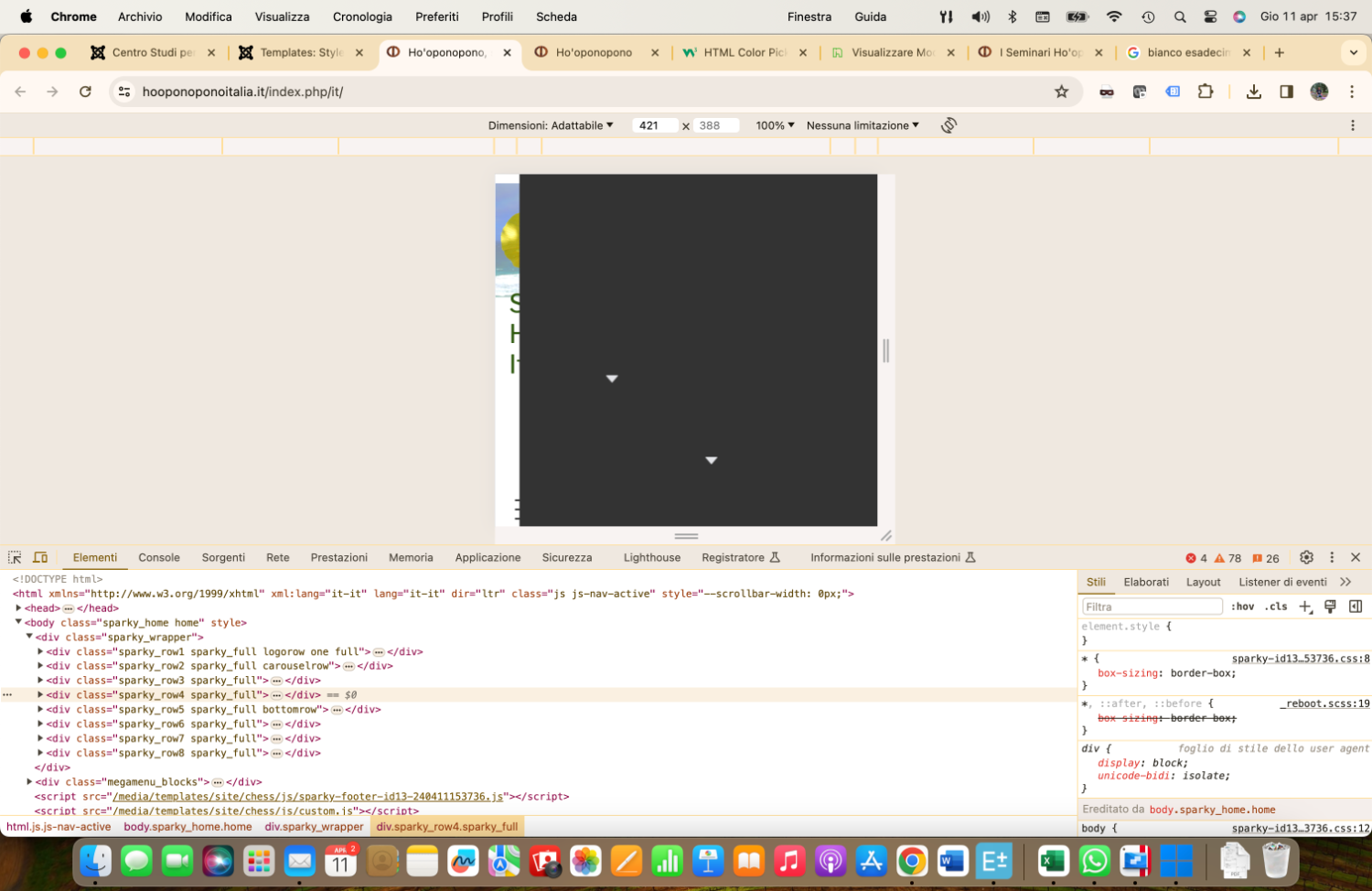The width and height of the screenshot is (1372, 891).
Task: Toggle the rendering emulations paintbrush icon
Action: tap(1331, 607)
